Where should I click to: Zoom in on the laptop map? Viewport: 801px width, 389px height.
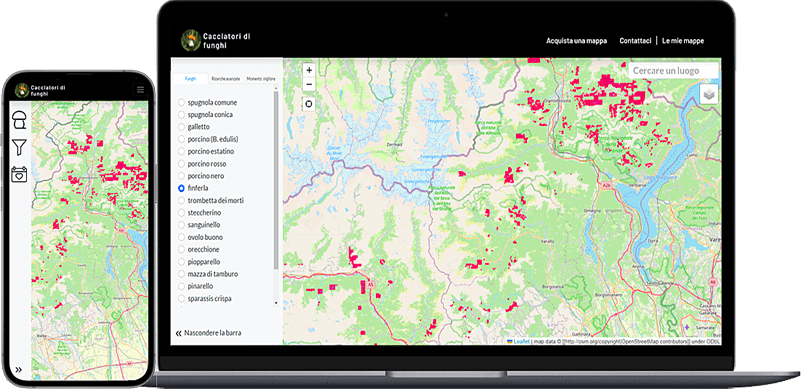[309, 70]
